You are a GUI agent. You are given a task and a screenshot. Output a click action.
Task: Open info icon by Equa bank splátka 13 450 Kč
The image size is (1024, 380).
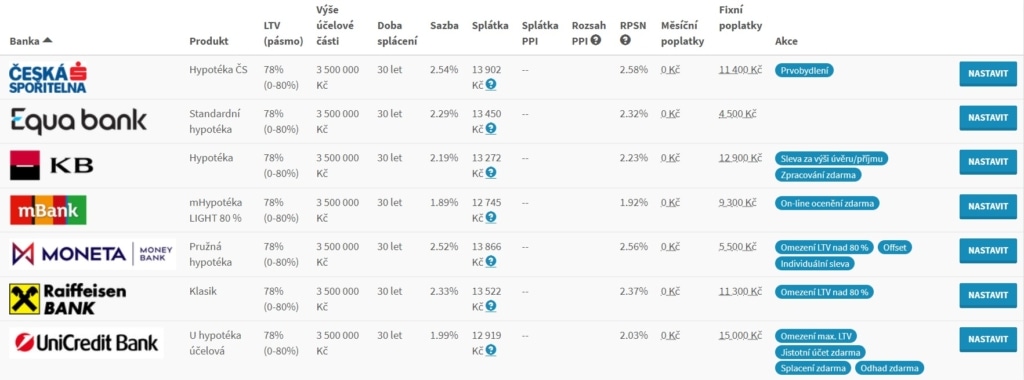tap(490, 129)
